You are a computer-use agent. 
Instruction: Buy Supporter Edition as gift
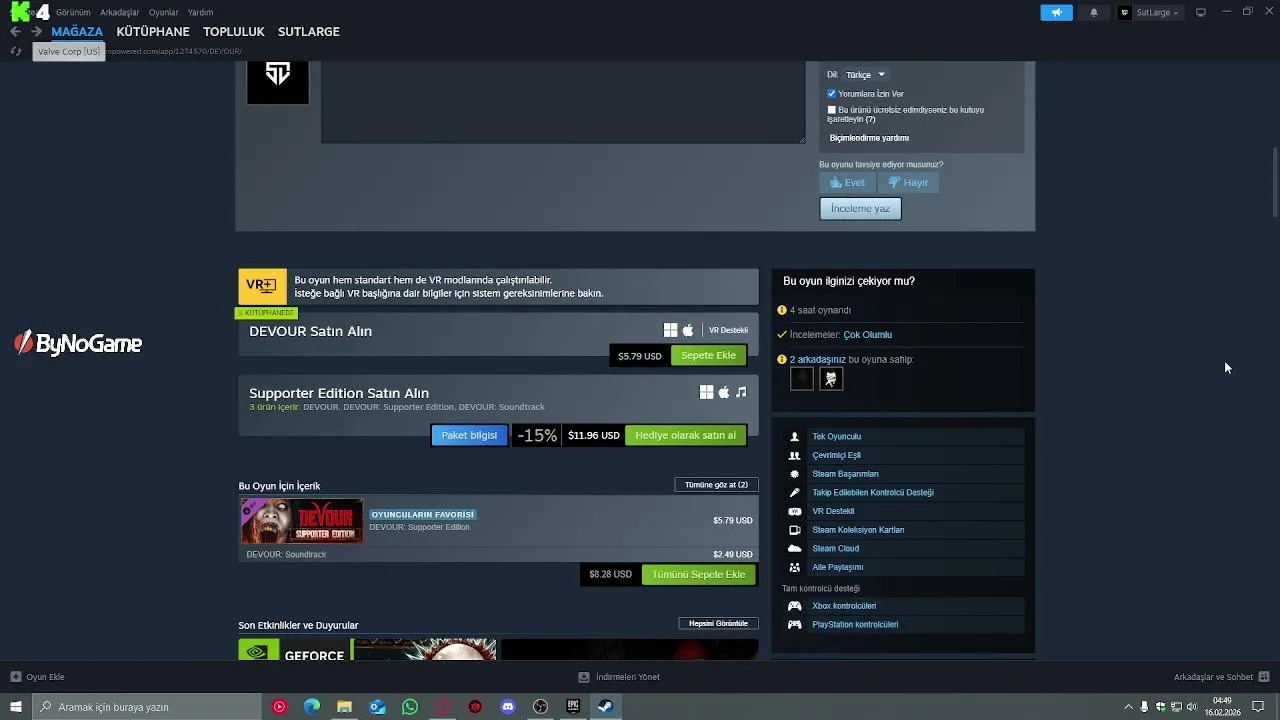coord(685,436)
